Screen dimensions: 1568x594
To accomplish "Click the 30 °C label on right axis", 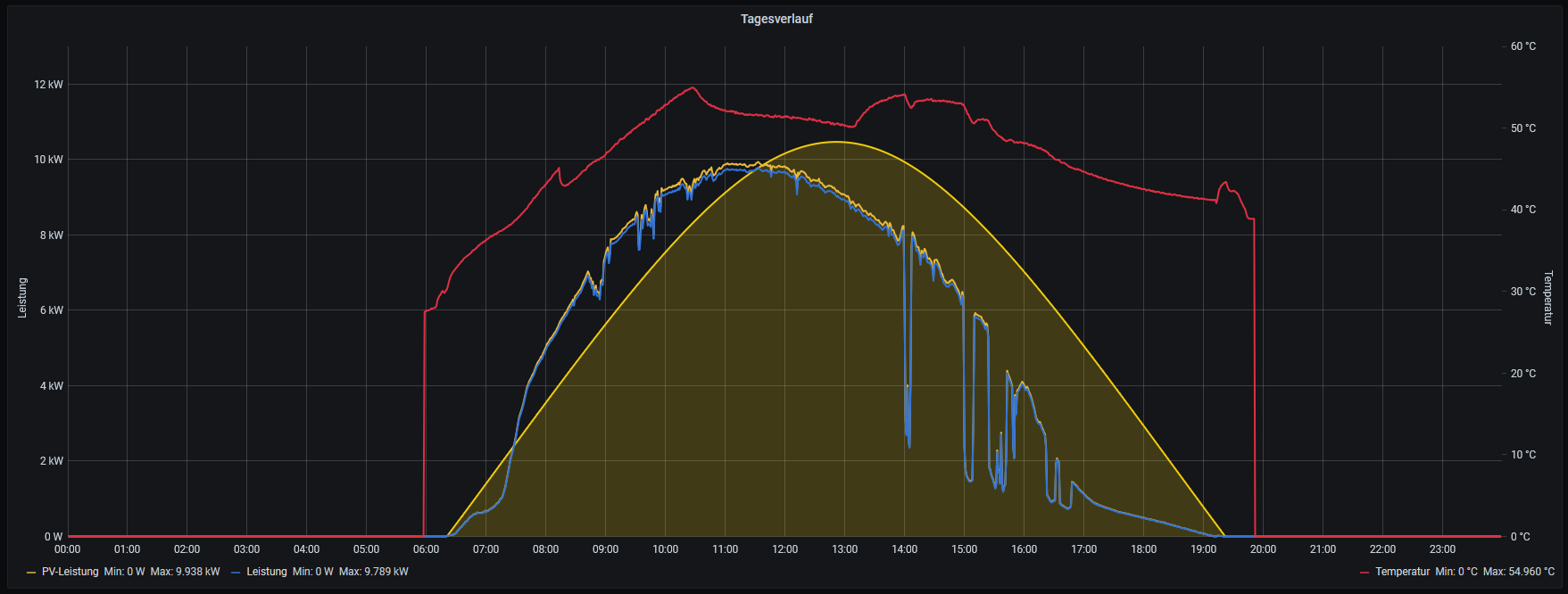I will tap(1522, 292).
